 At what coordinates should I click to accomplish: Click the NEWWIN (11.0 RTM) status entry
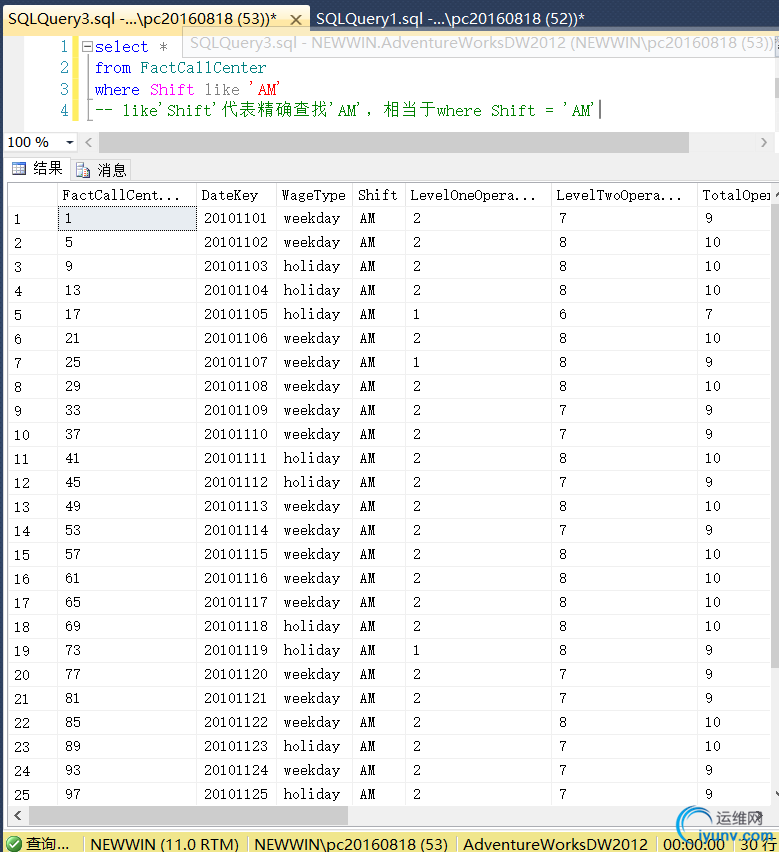pyautogui.click(x=165, y=844)
